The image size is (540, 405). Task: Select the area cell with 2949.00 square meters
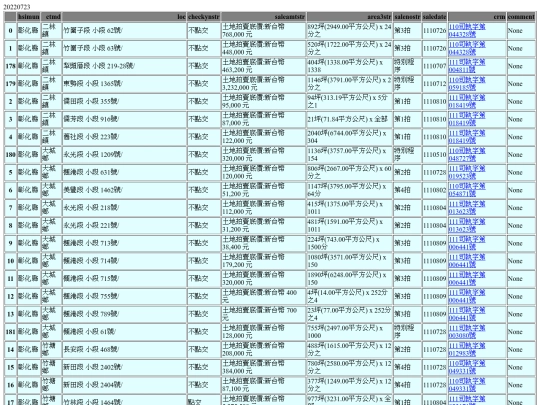pos(350,30)
